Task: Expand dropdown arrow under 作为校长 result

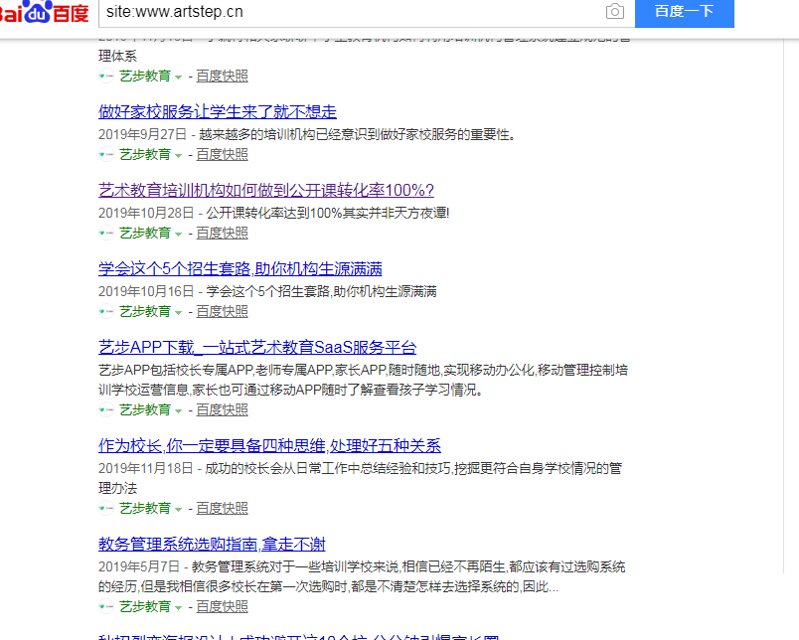Action: pyautogui.click(x=178, y=510)
